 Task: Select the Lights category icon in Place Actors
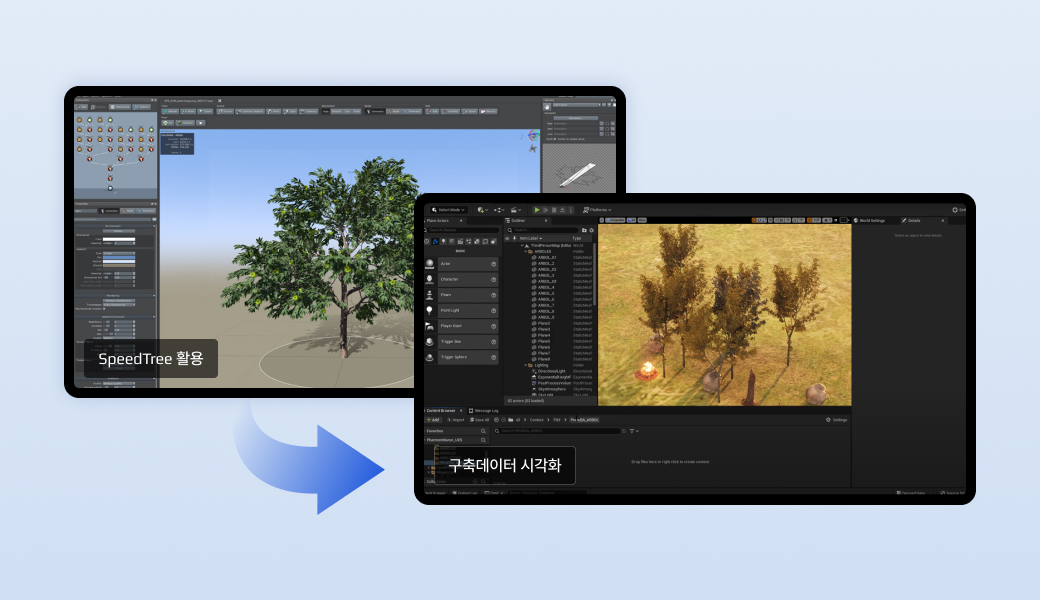[x=444, y=241]
